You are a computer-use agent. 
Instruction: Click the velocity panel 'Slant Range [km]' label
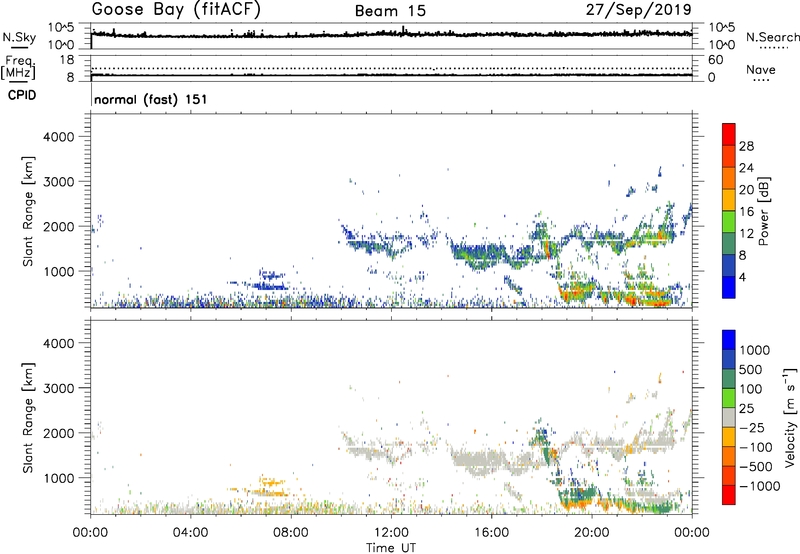pos(28,418)
